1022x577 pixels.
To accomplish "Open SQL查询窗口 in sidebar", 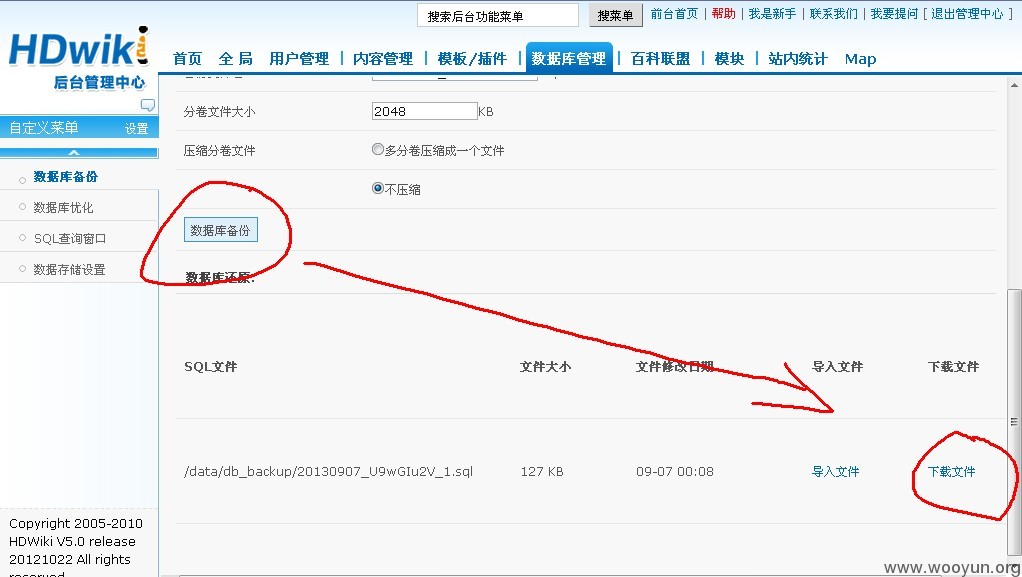I will [70, 239].
